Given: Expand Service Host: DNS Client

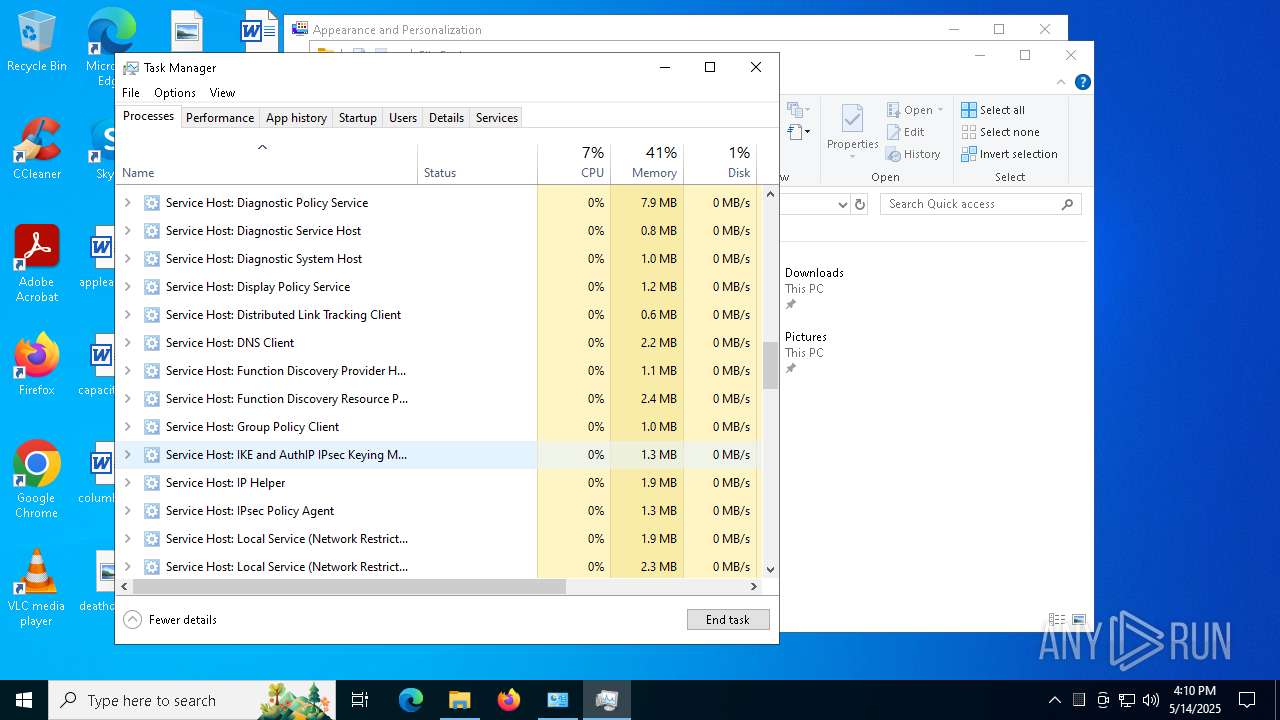Looking at the screenshot, I should tap(127, 343).
